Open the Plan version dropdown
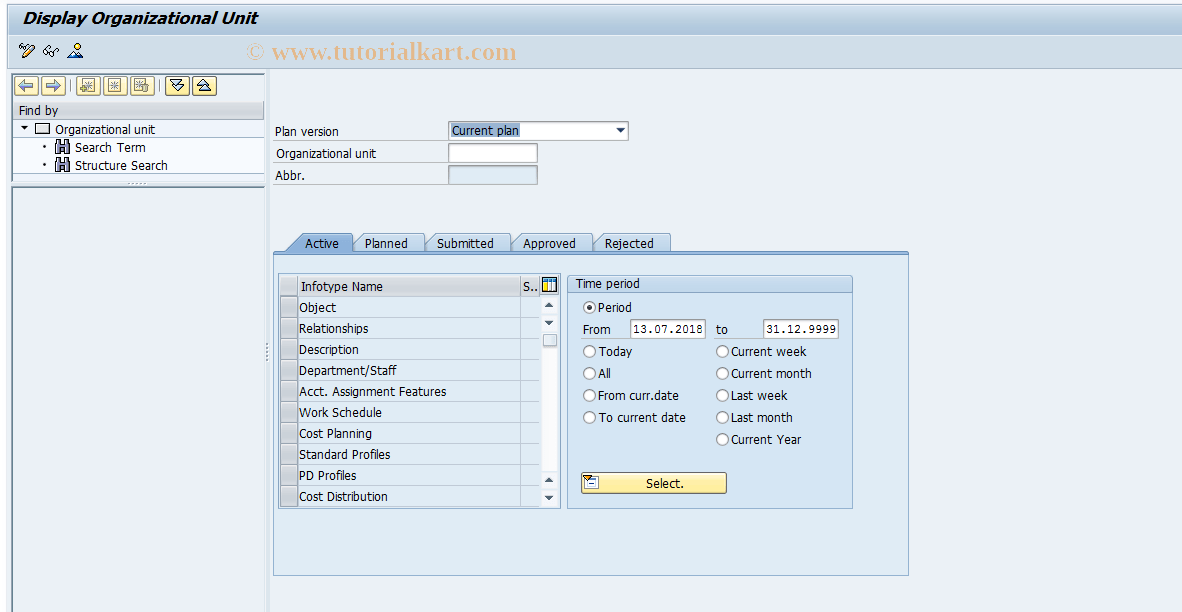 (621, 130)
